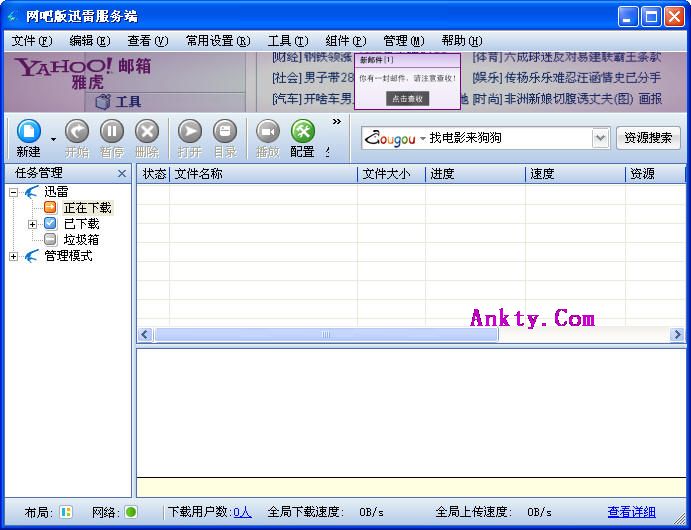Click the 正在下载 orange arrow icon
Image resolution: width=691 pixels, height=530 pixels.
click(x=50, y=207)
